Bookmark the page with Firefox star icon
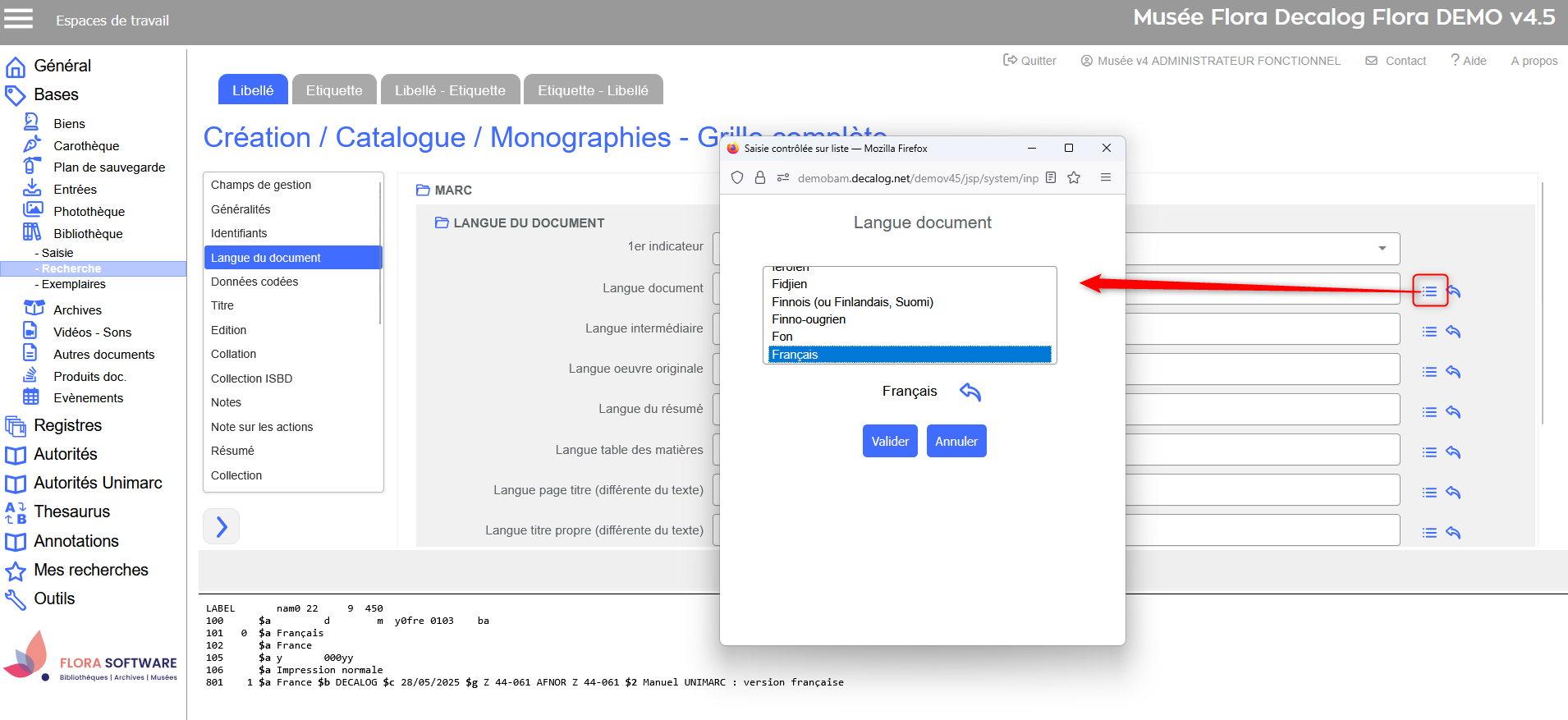 point(1074,178)
